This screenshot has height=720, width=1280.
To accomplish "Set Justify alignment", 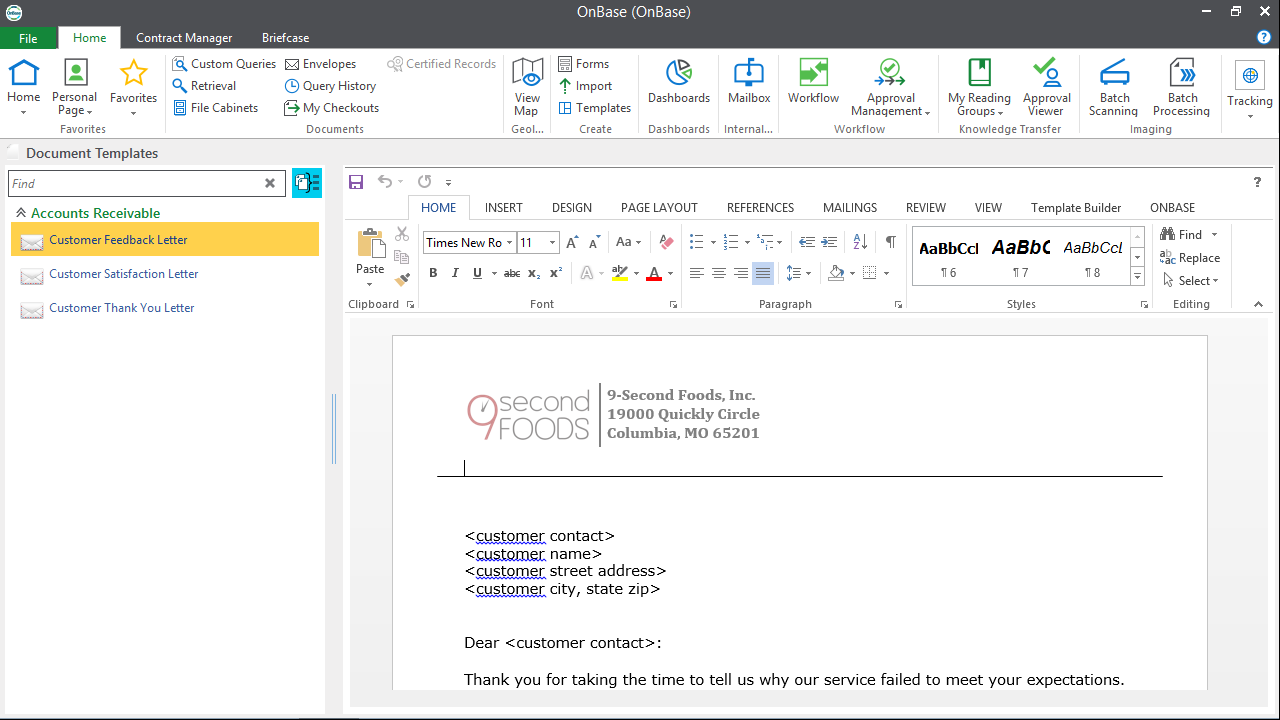I will 763,273.
